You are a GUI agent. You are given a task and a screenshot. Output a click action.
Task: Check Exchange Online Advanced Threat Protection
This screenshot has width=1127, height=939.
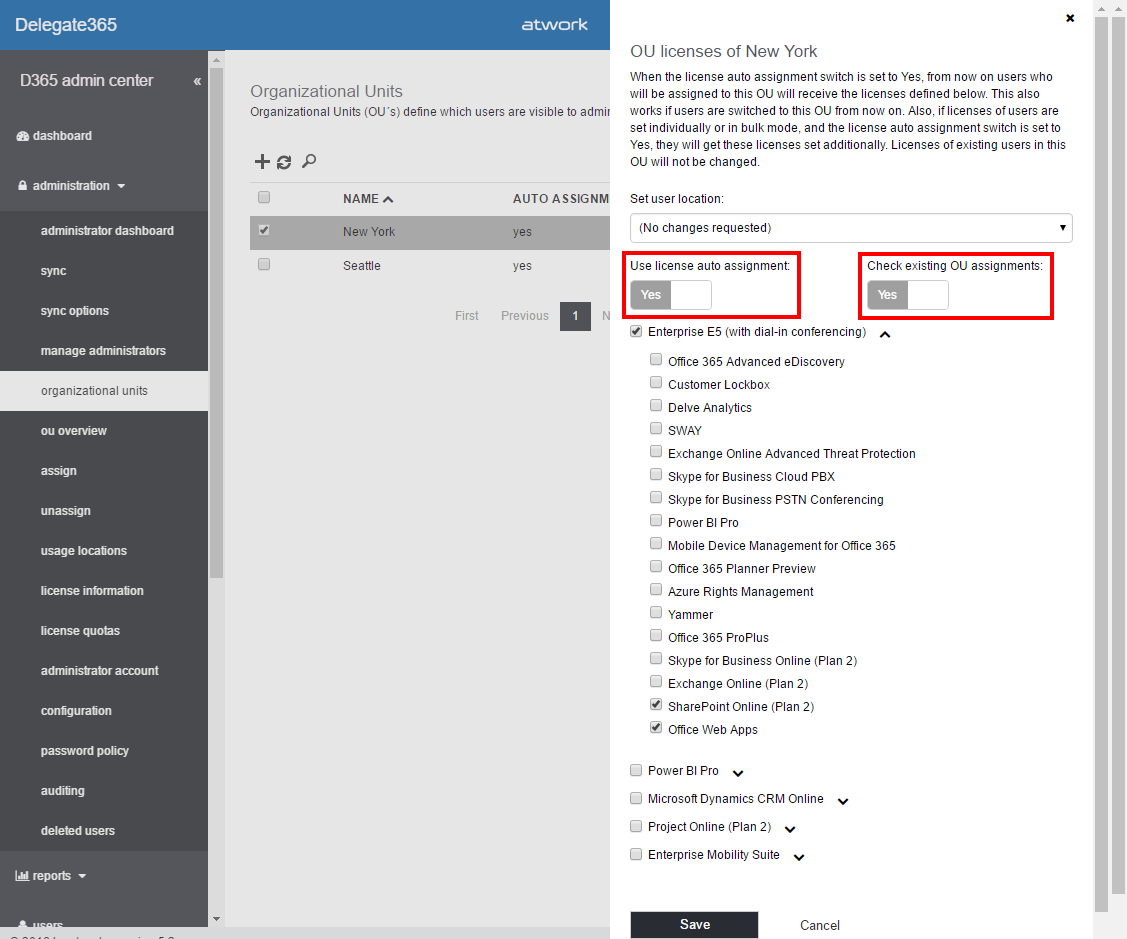click(656, 452)
